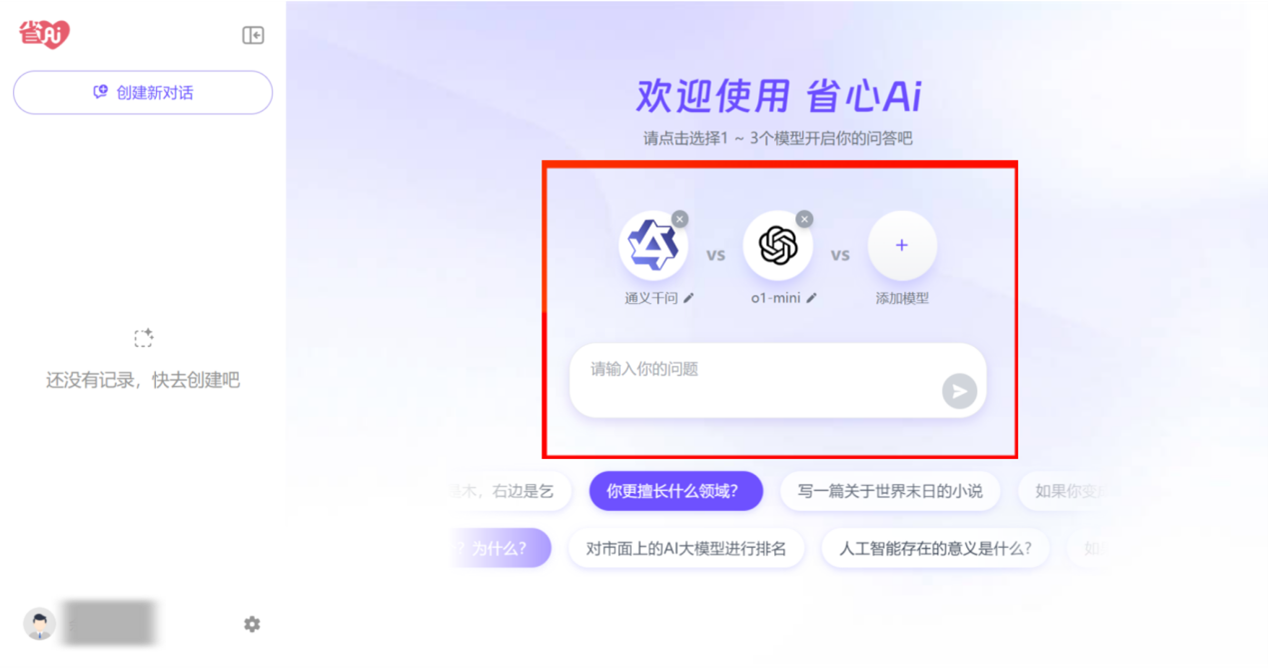Open settings via the gear icon
1268x668 pixels.
pyautogui.click(x=252, y=624)
